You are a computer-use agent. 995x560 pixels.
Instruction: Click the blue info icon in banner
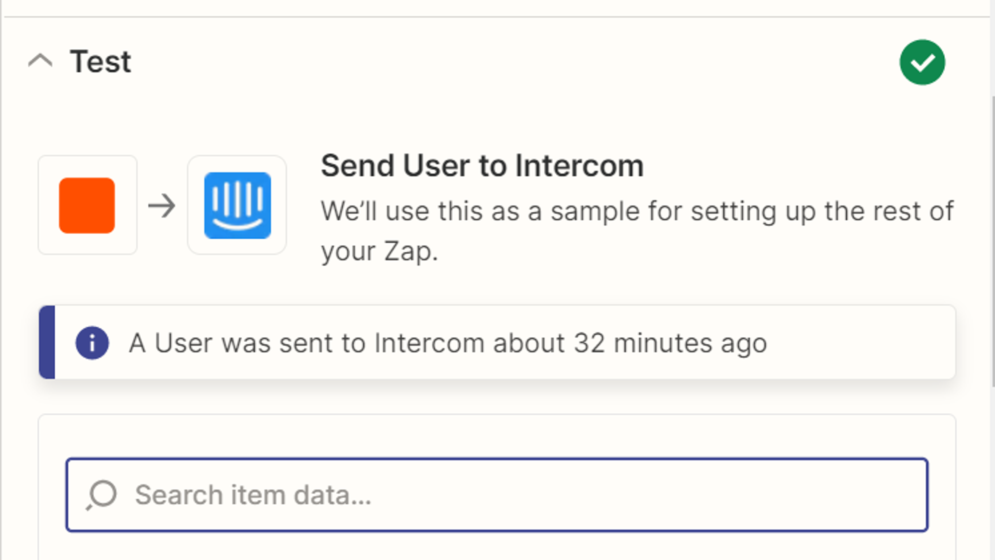coord(92,343)
